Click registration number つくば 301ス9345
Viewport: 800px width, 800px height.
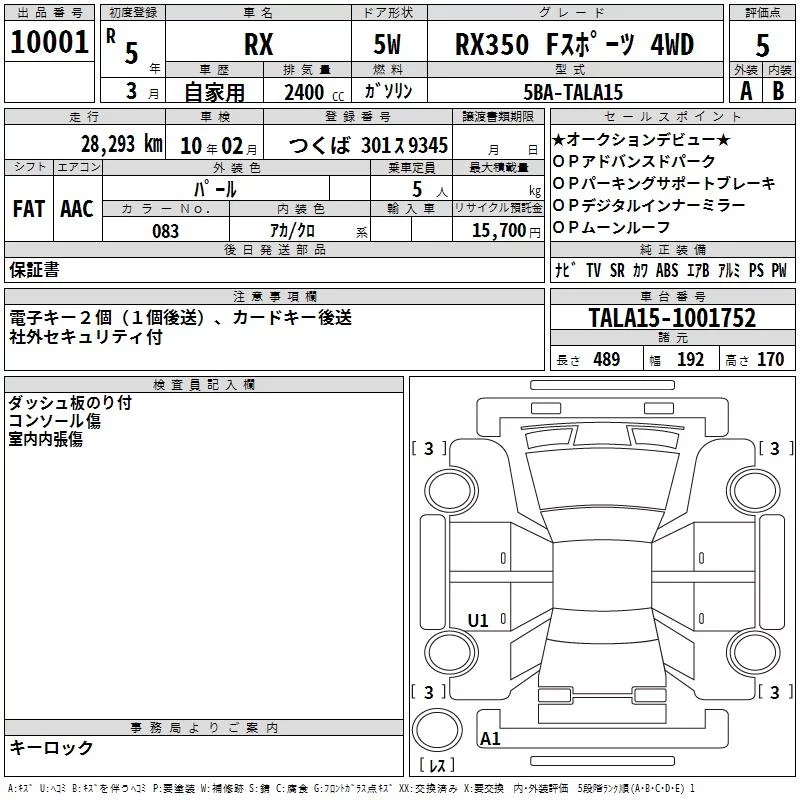368,146
